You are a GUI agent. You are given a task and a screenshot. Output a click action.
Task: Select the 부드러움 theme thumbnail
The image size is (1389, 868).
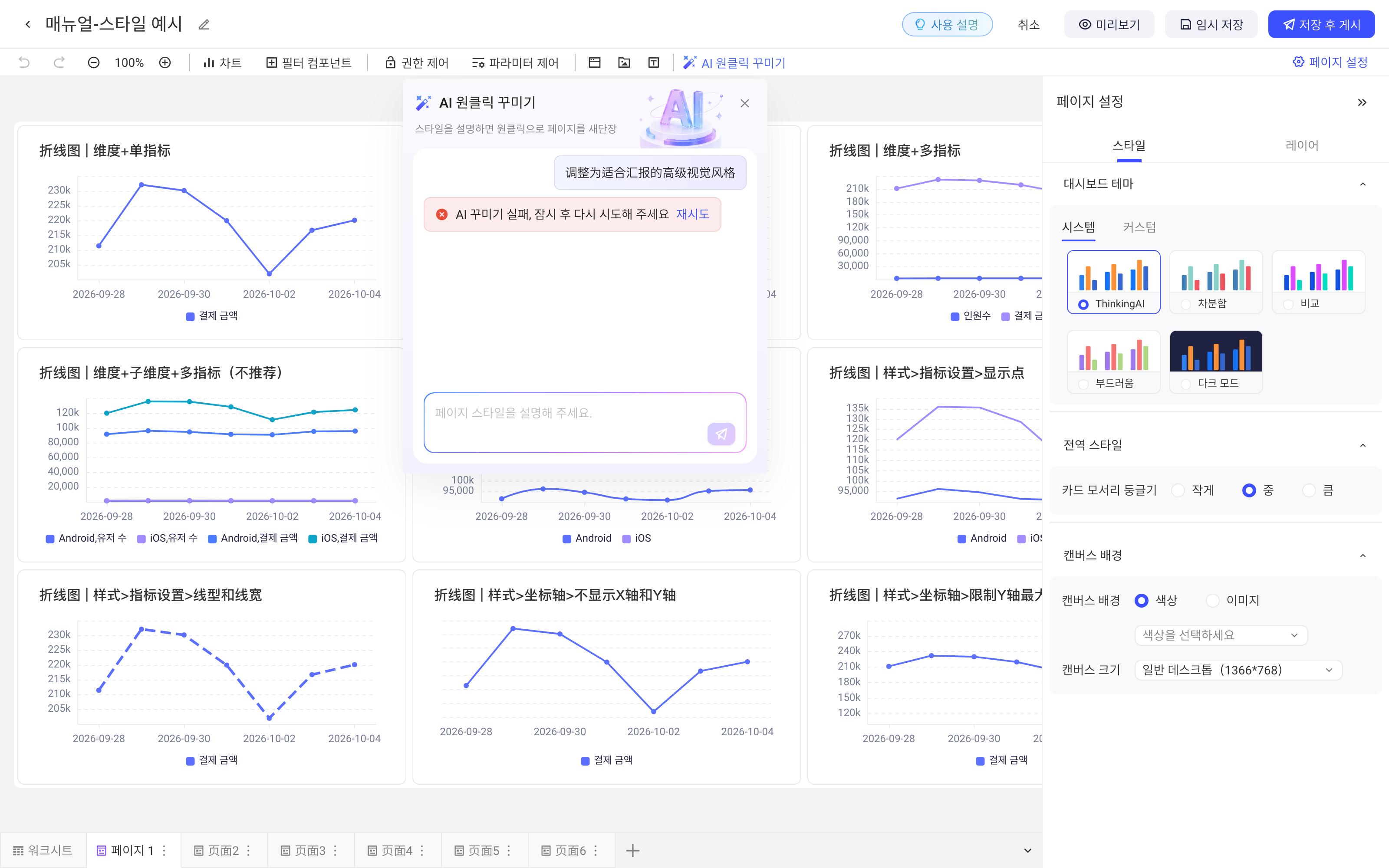pos(1113,362)
